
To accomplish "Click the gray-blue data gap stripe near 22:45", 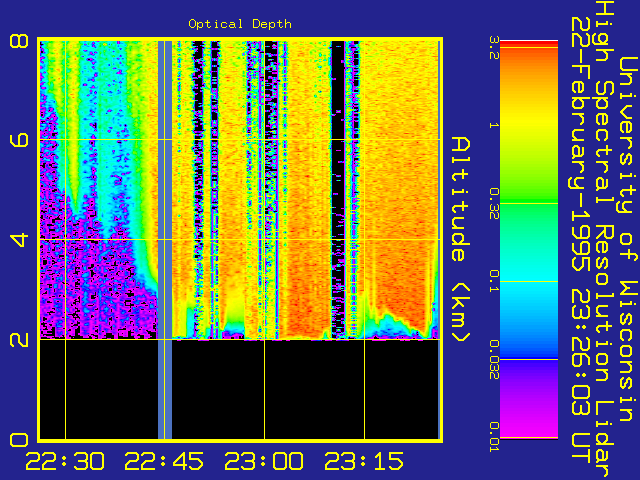I will click(165, 240).
